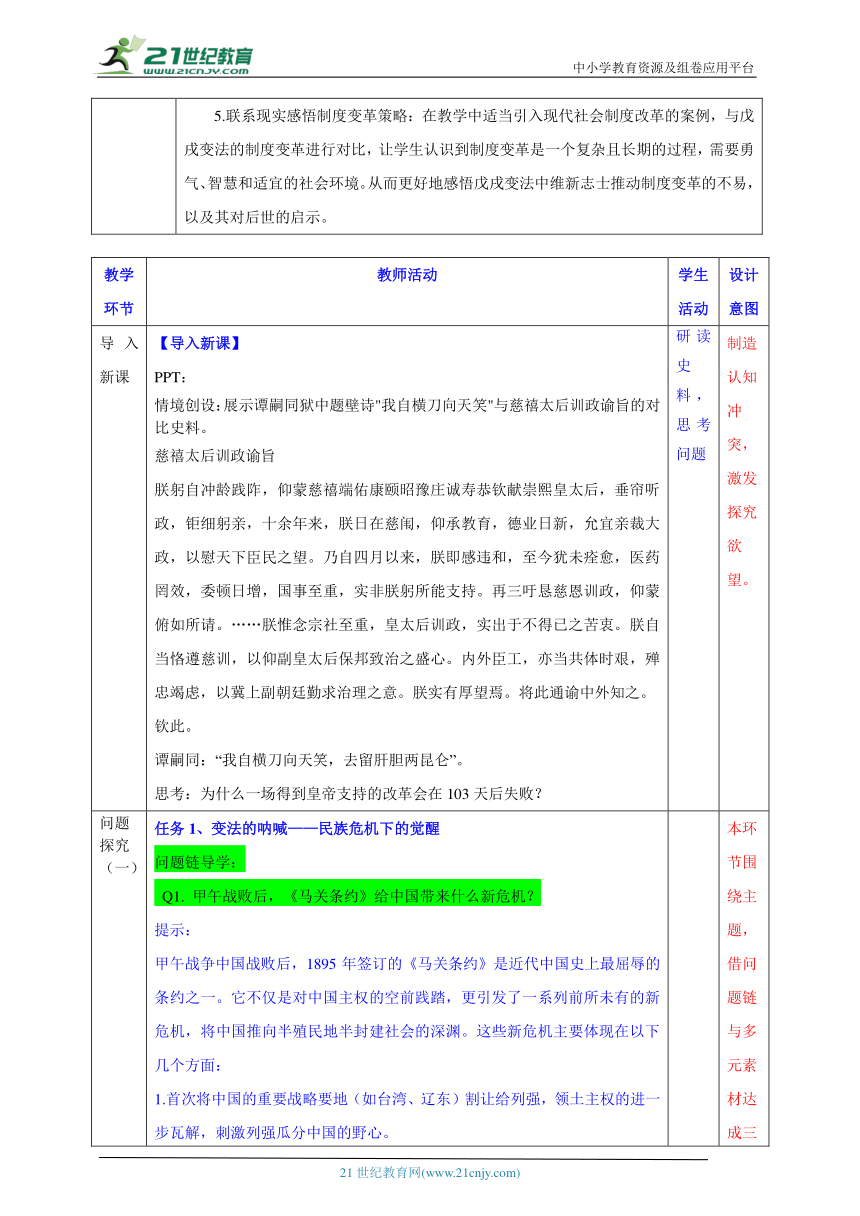This screenshot has width=860, height=1216.
Task: Click the line 钦此。
Action: [x=177, y=727]
